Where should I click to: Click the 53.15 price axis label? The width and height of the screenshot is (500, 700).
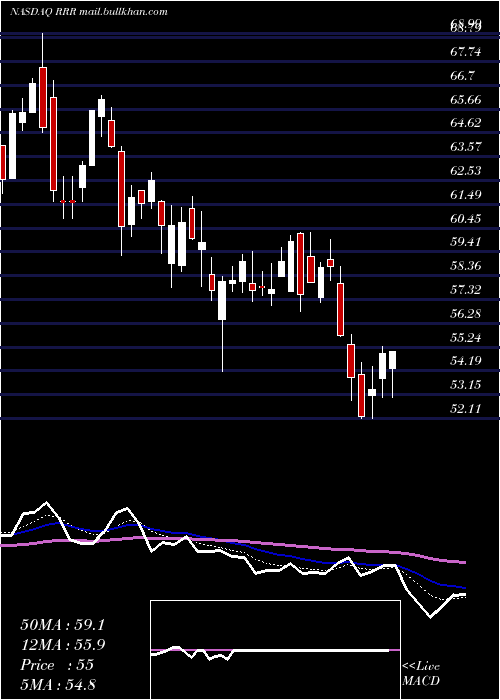click(466, 385)
